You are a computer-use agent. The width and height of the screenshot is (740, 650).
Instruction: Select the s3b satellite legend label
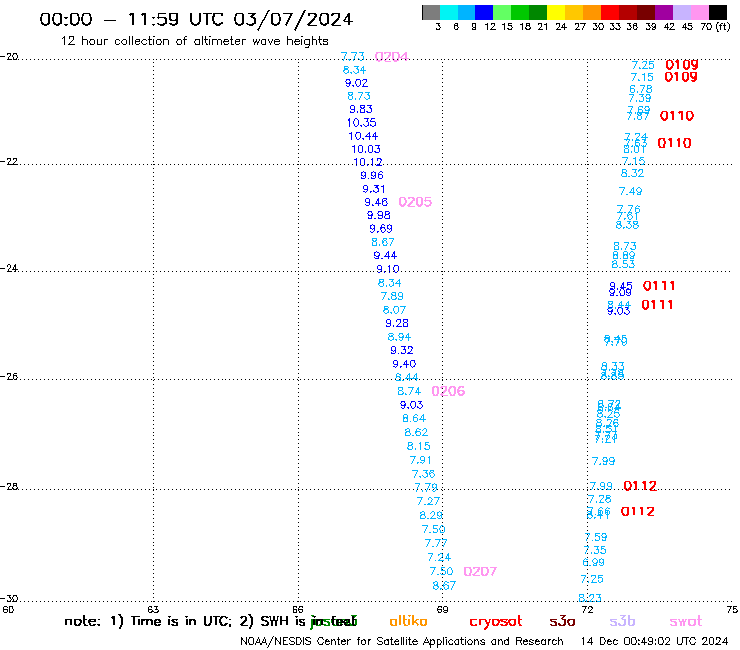622,621
